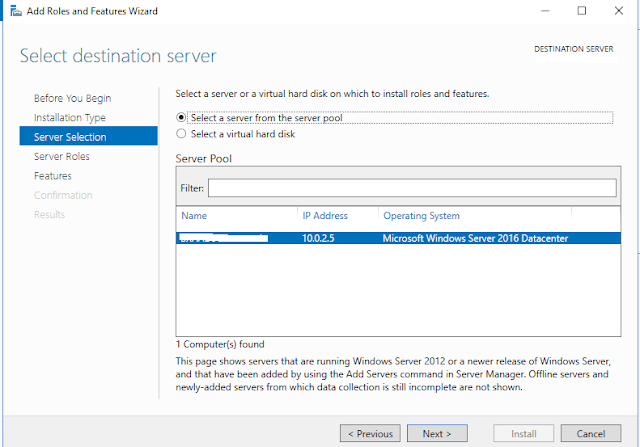Image resolution: width=640 pixels, height=447 pixels.
Task: Click into the Filter text box
Action: point(411,188)
